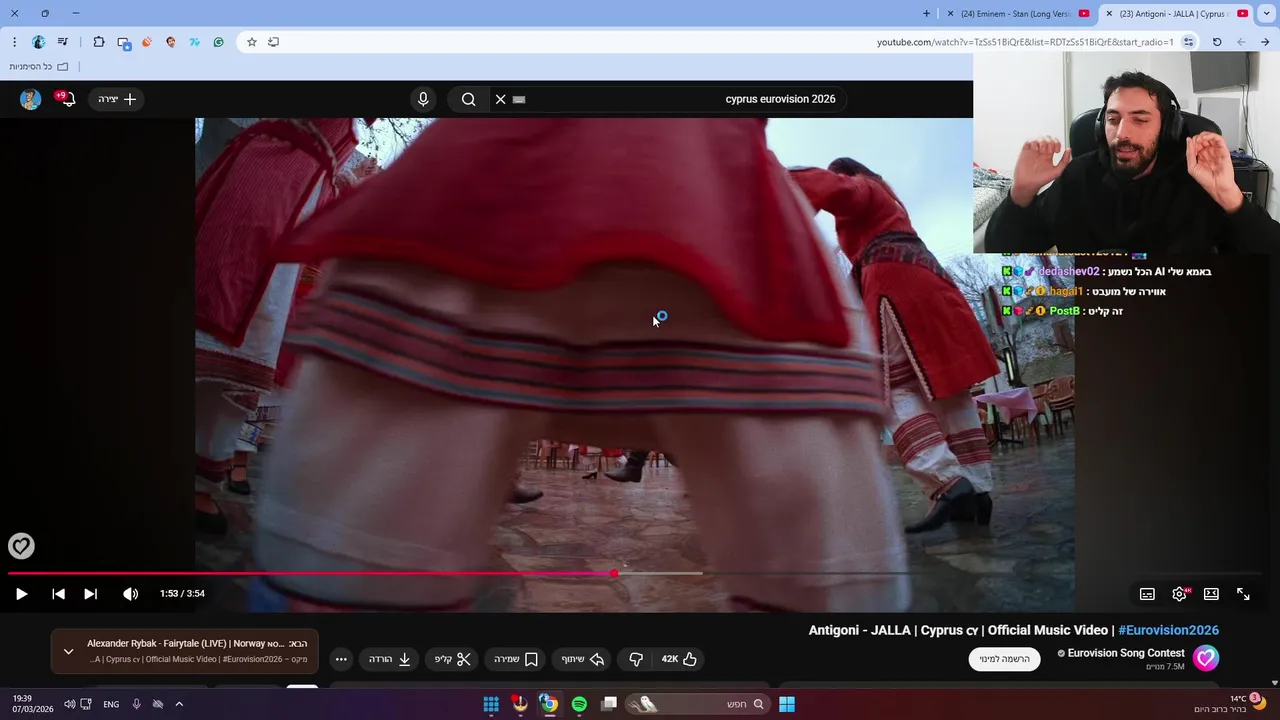Click the share (שיתוף) button

coord(583,659)
